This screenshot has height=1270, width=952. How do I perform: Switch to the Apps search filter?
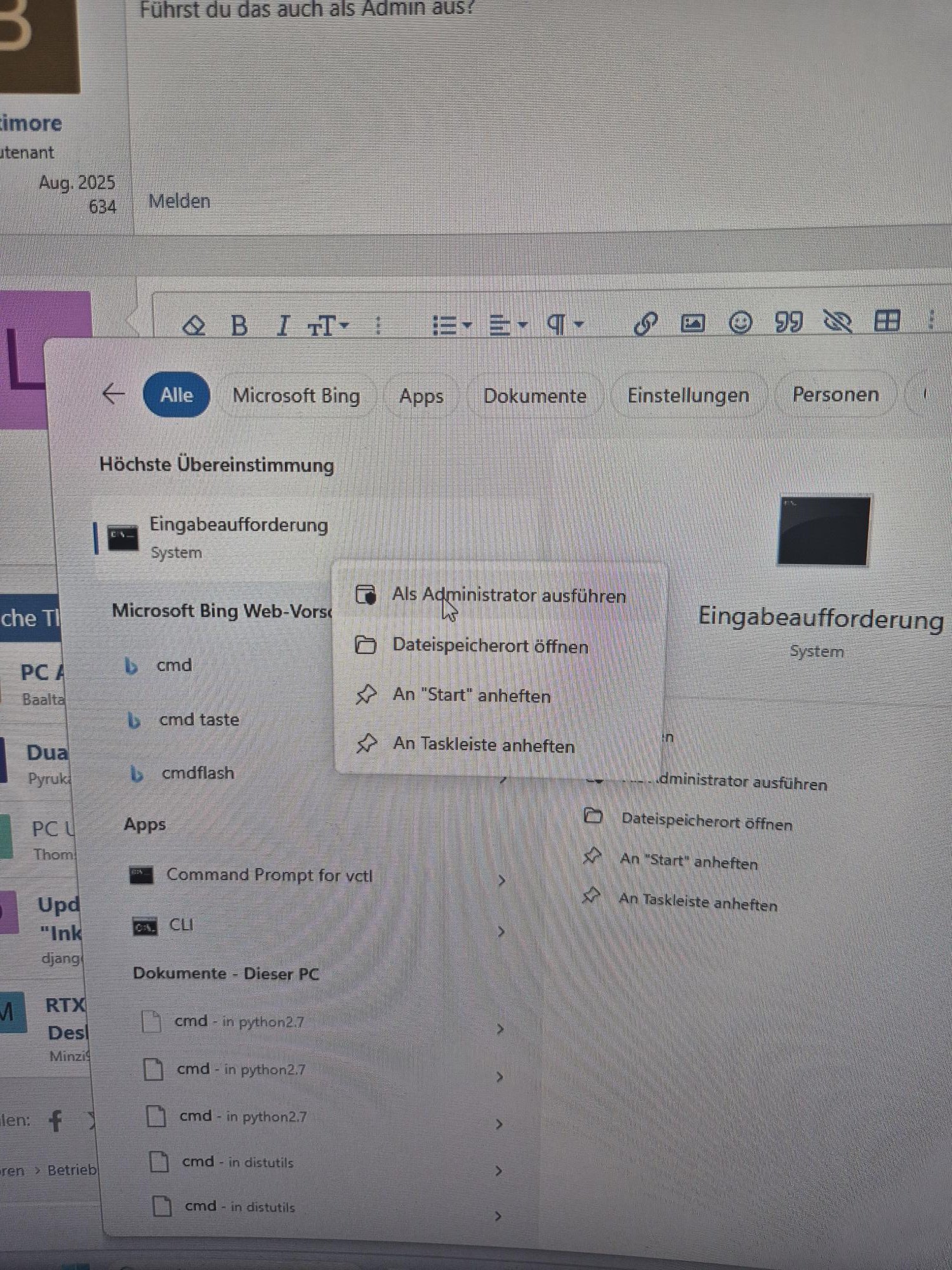(x=421, y=396)
